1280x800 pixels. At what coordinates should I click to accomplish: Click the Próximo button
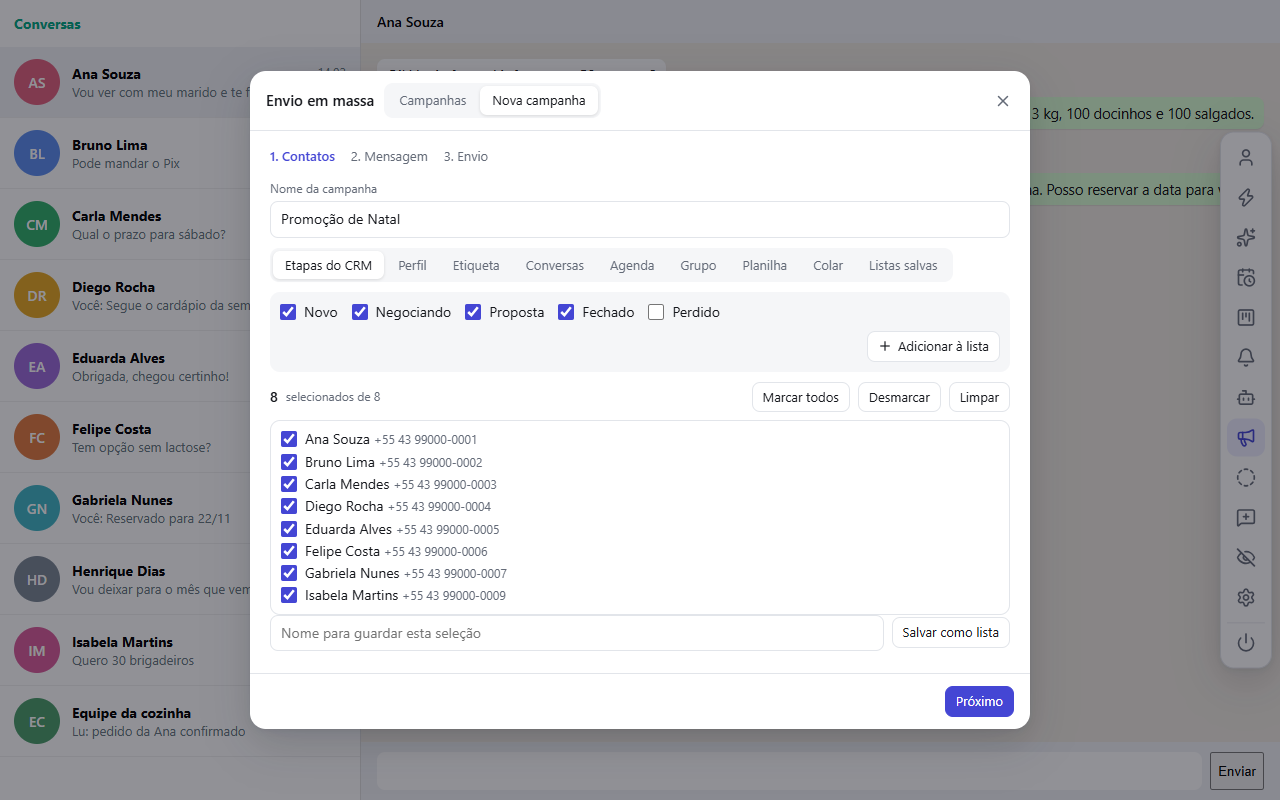click(x=979, y=701)
